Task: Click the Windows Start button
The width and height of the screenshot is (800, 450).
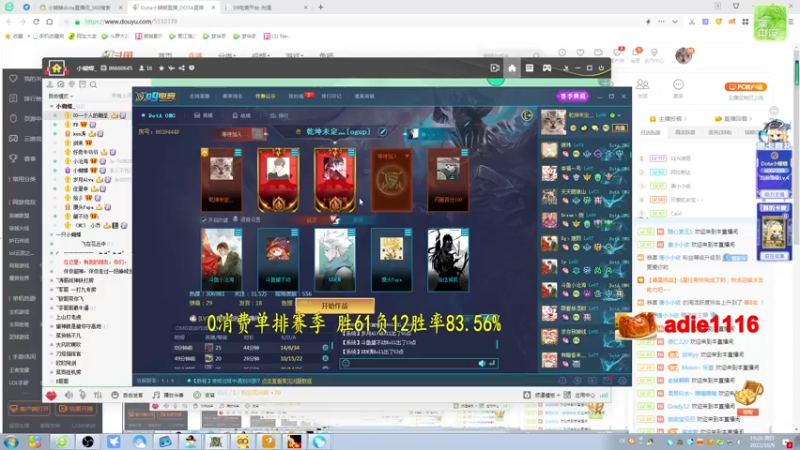Action: click(x=11, y=441)
